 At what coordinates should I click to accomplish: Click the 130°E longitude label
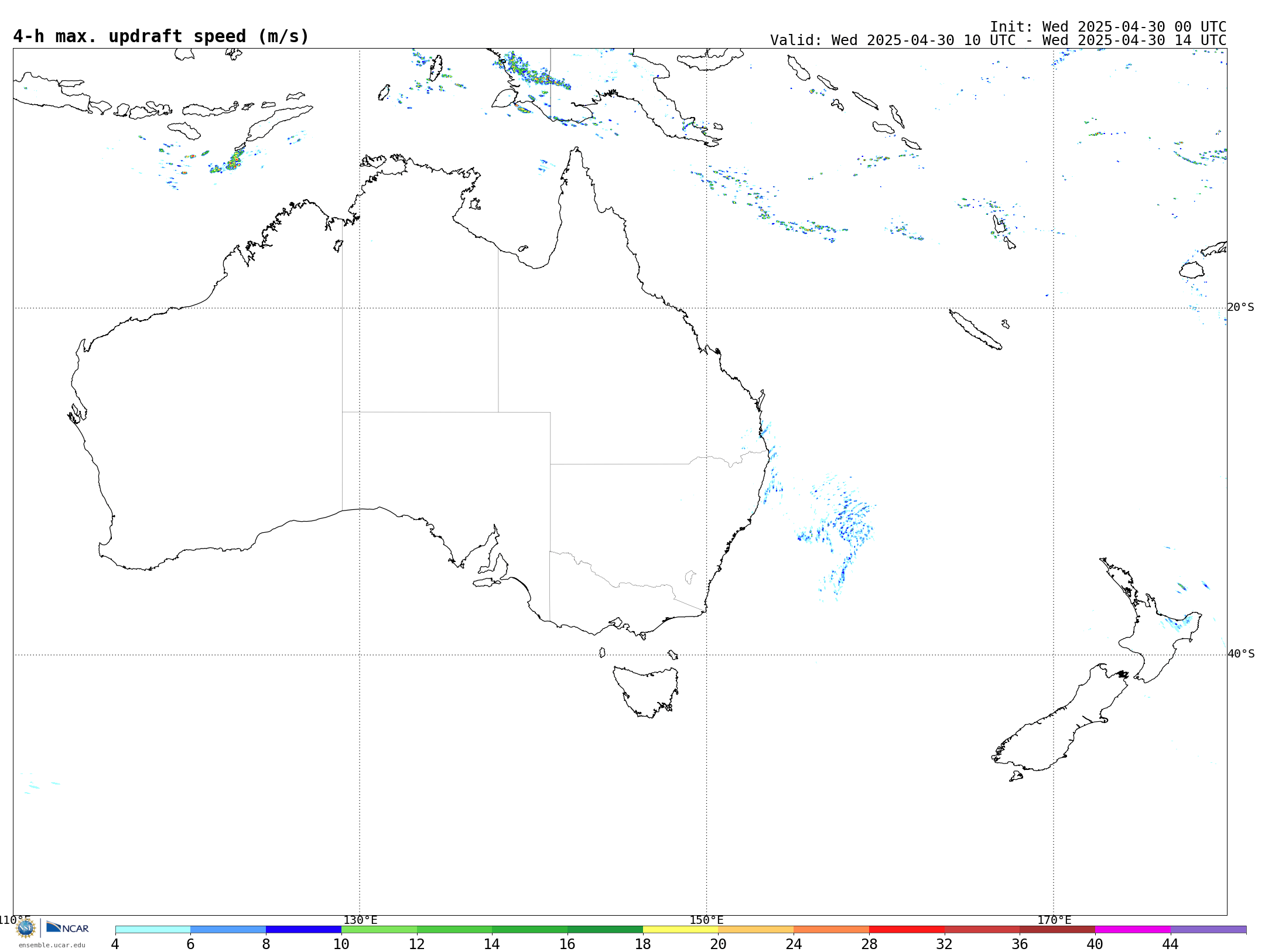click(360, 920)
